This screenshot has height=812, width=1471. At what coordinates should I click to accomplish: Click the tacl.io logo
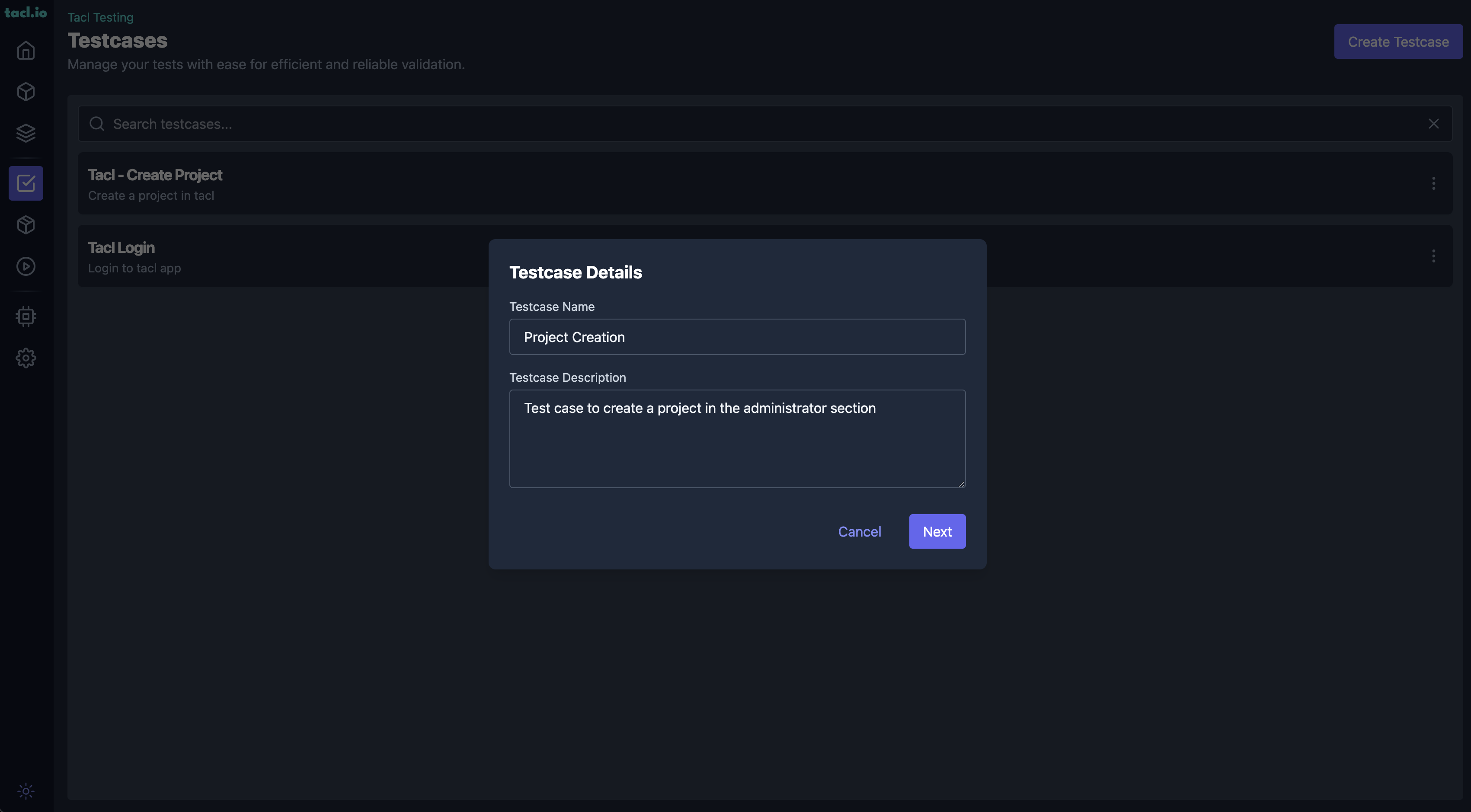click(x=26, y=12)
